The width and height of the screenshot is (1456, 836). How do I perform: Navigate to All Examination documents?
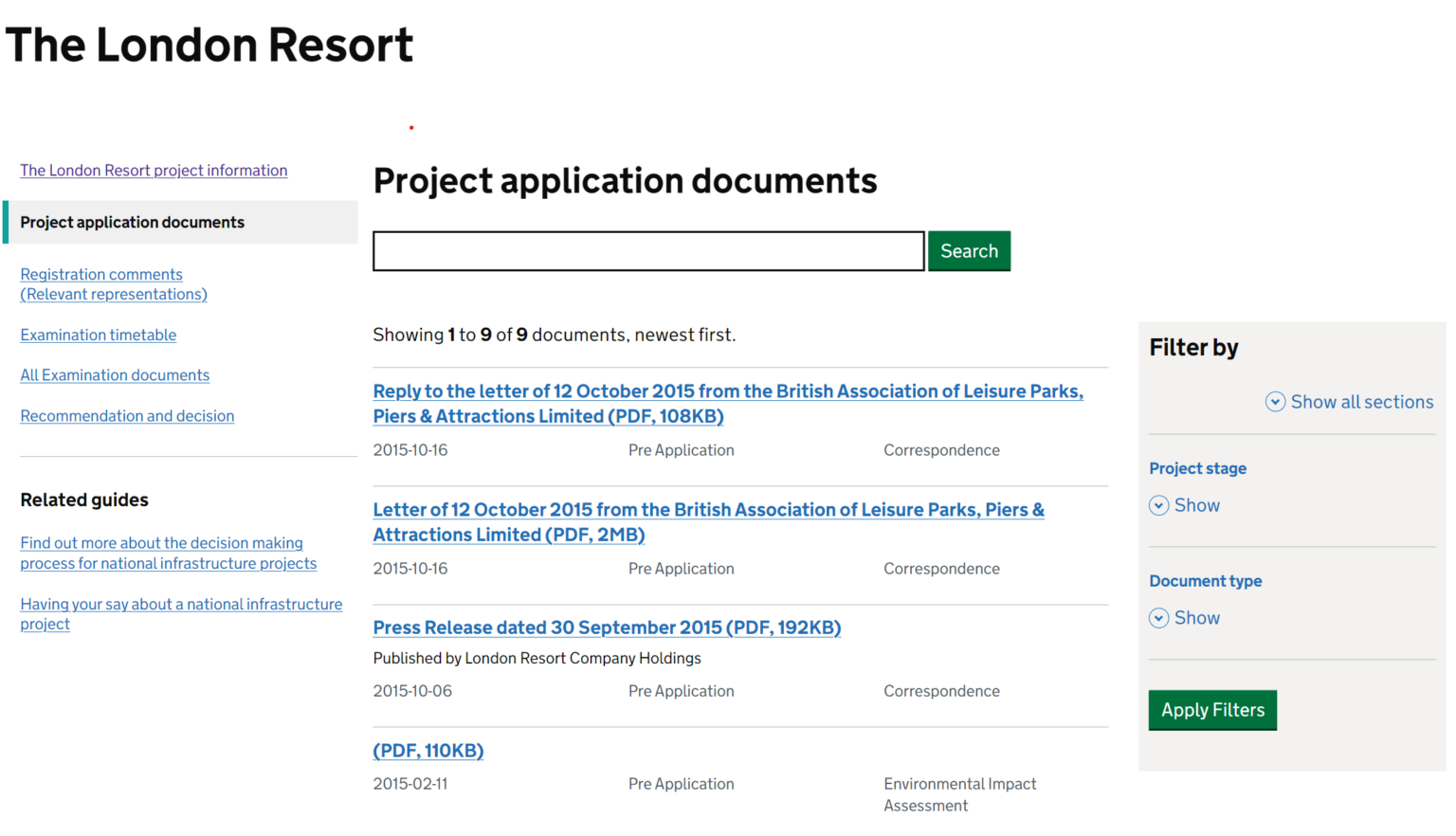click(x=115, y=375)
